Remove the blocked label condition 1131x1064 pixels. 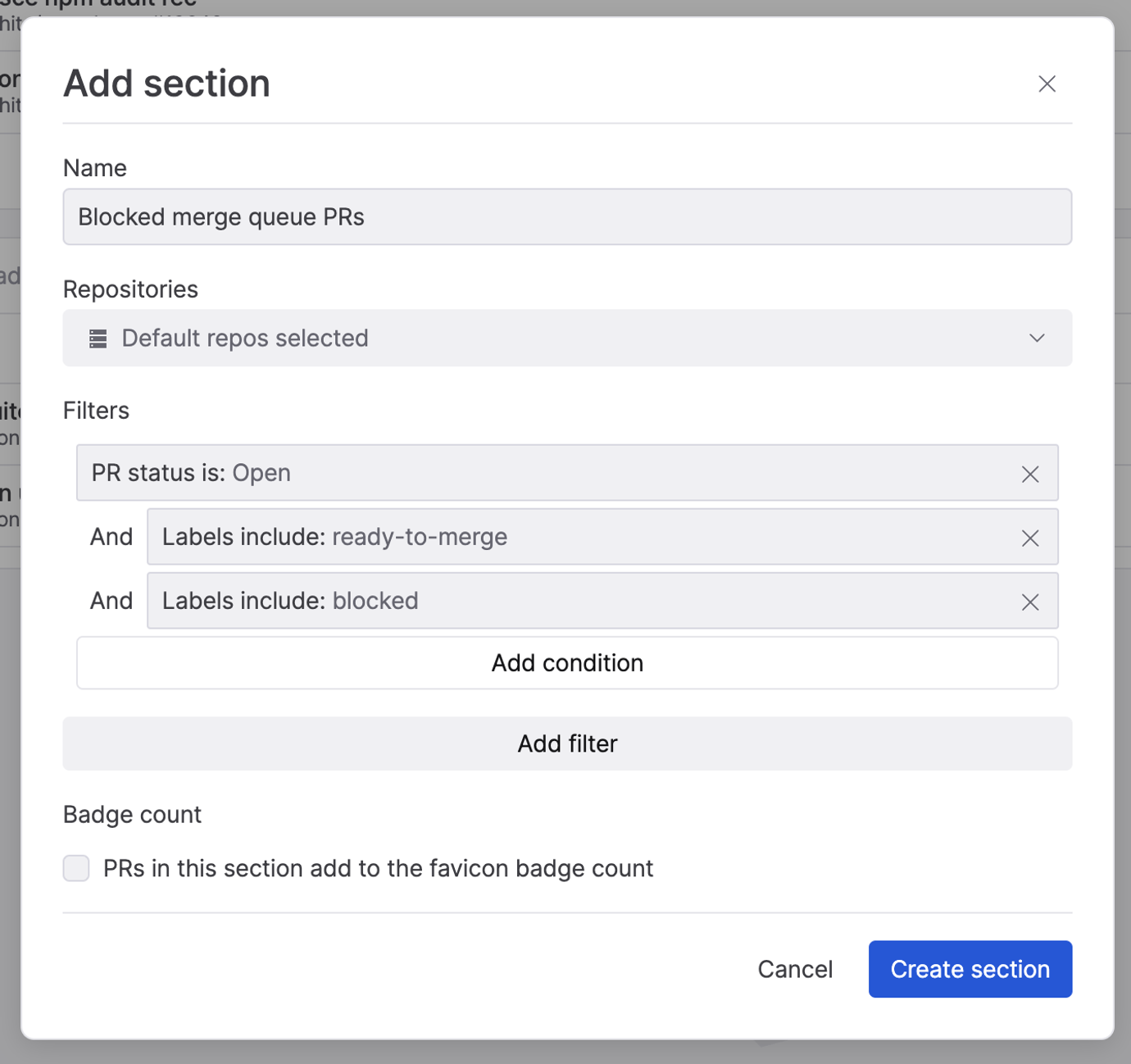[x=1030, y=602]
